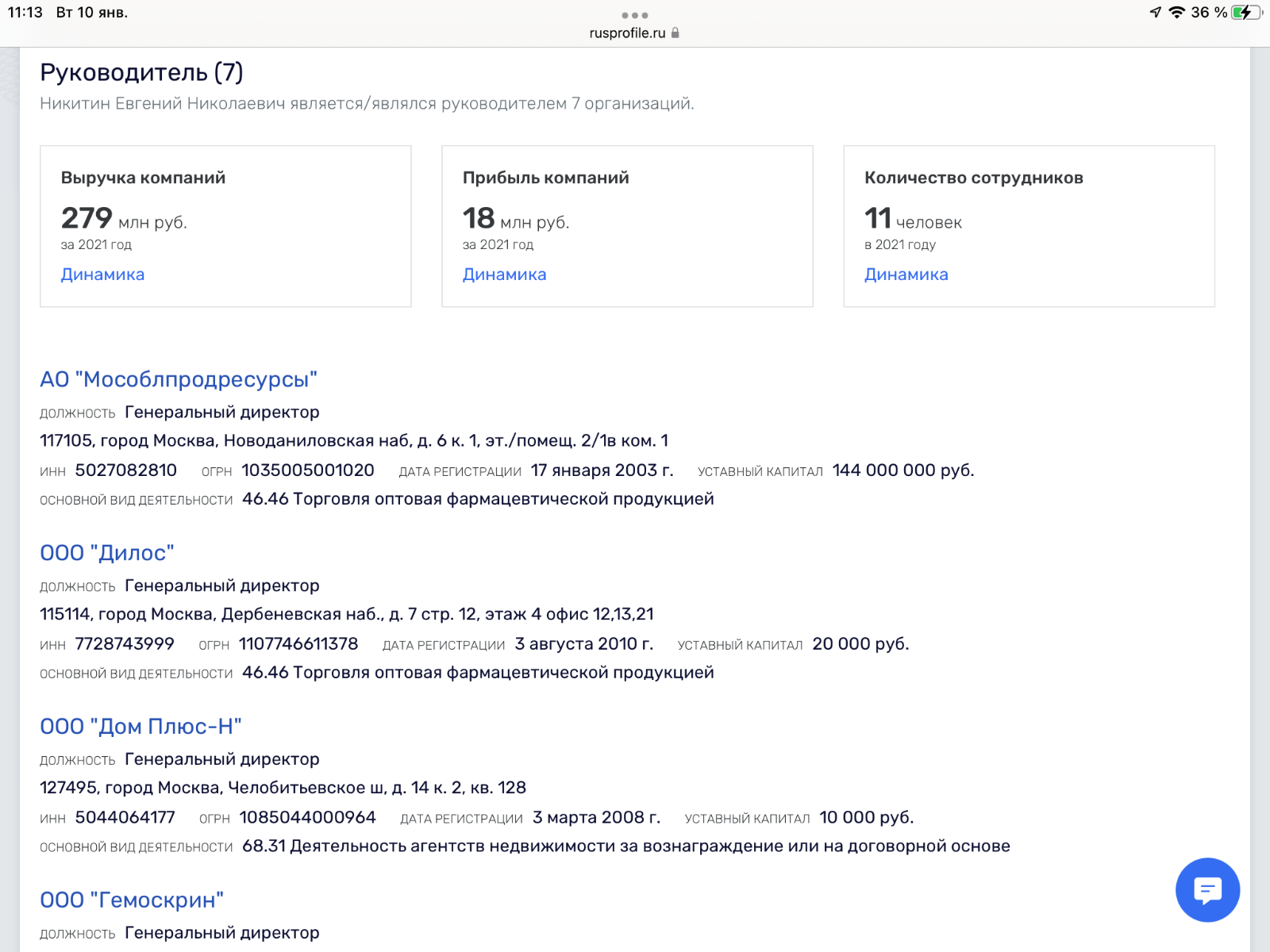The image size is (1270, 952).
Task: Open Динамика link under Выручка компаний
Action: pyautogui.click(x=102, y=274)
